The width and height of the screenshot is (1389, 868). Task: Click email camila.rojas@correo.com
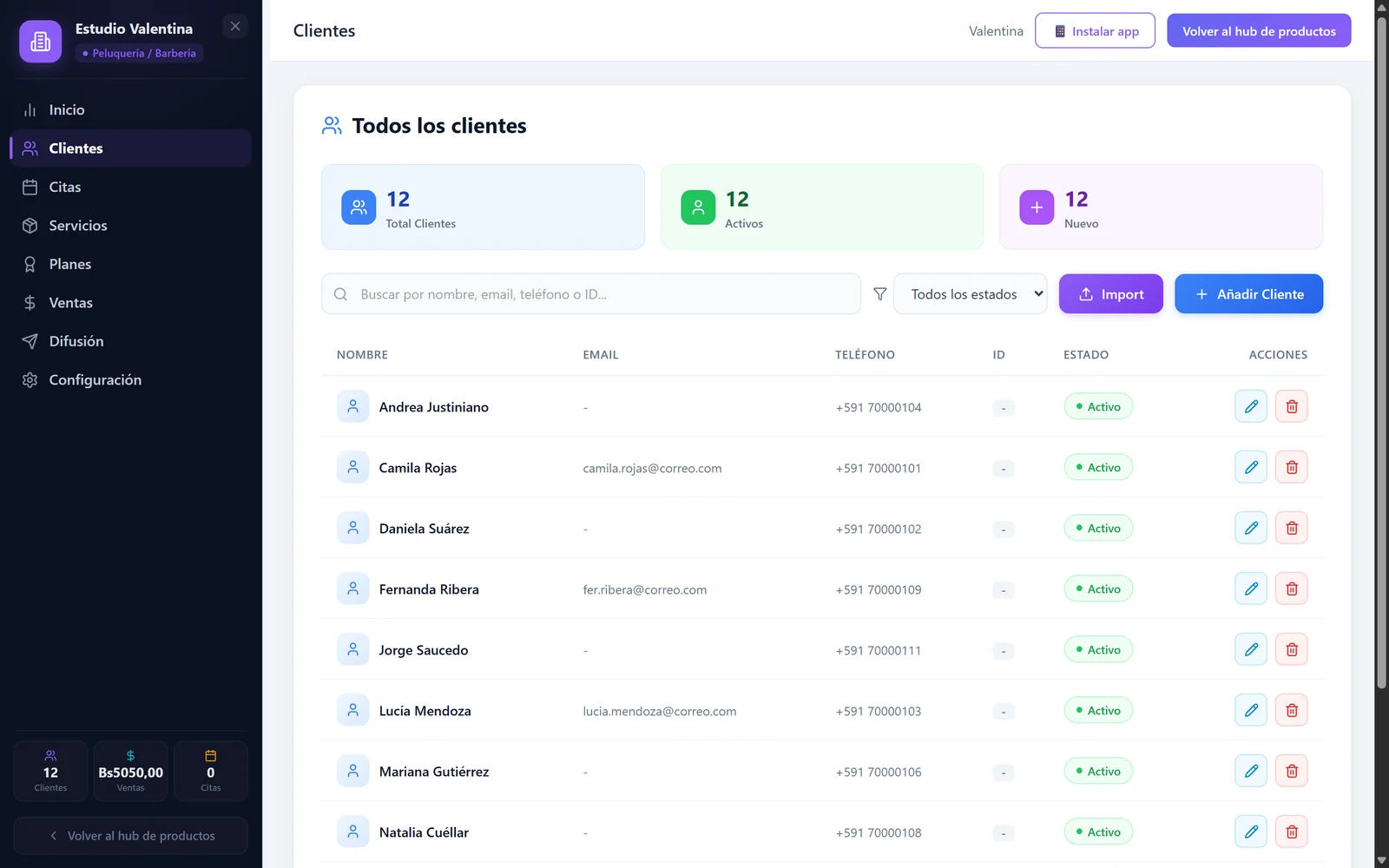[x=652, y=469]
